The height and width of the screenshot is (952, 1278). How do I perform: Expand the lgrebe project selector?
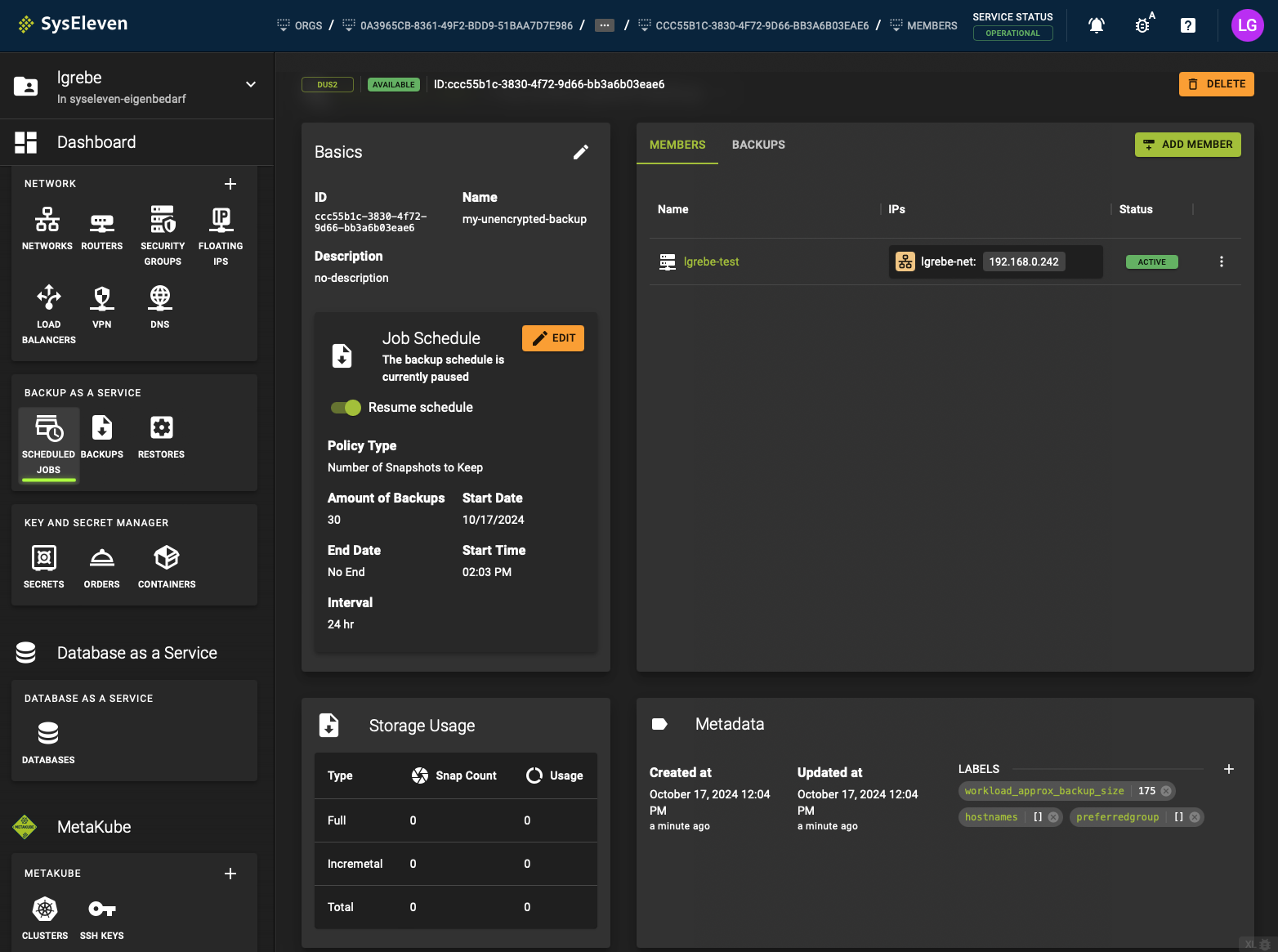point(251,84)
